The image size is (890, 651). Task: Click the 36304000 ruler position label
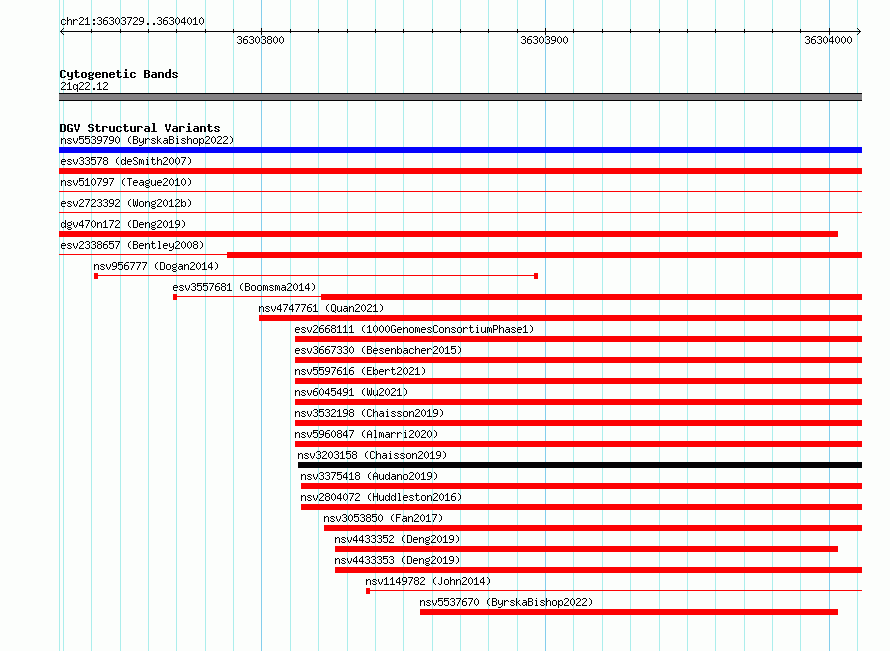coord(828,40)
